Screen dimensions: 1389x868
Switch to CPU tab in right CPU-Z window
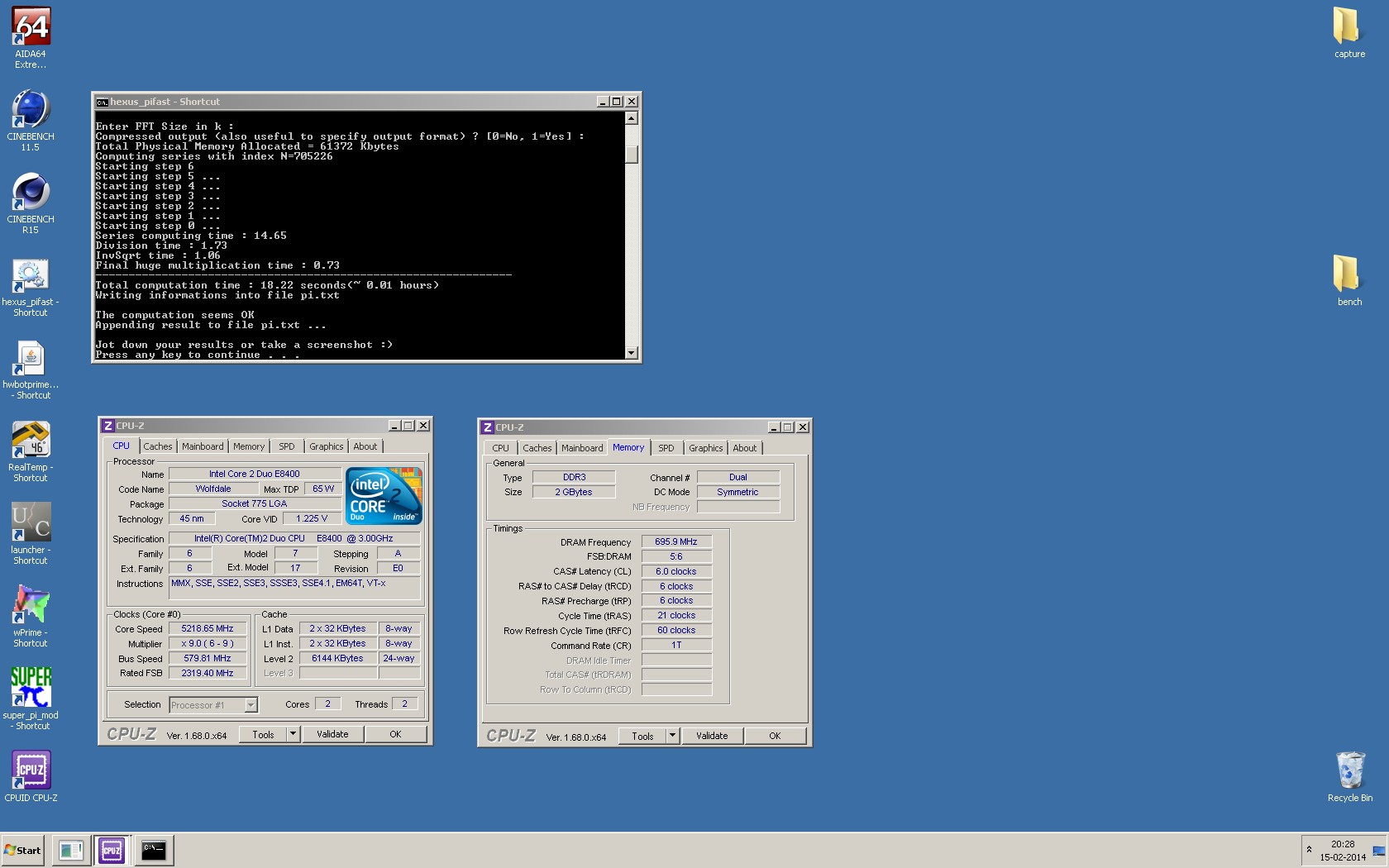pos(501,448)
